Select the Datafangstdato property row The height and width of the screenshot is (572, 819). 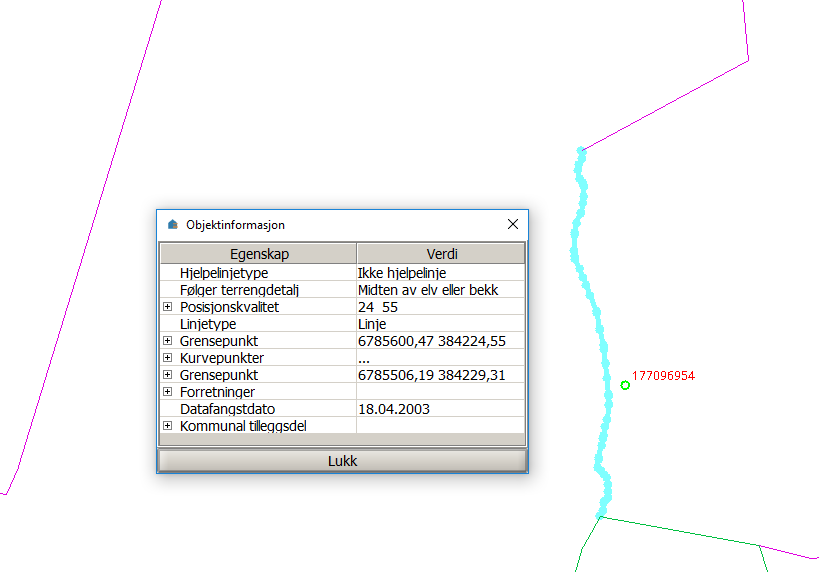click(x=227, y=409)
